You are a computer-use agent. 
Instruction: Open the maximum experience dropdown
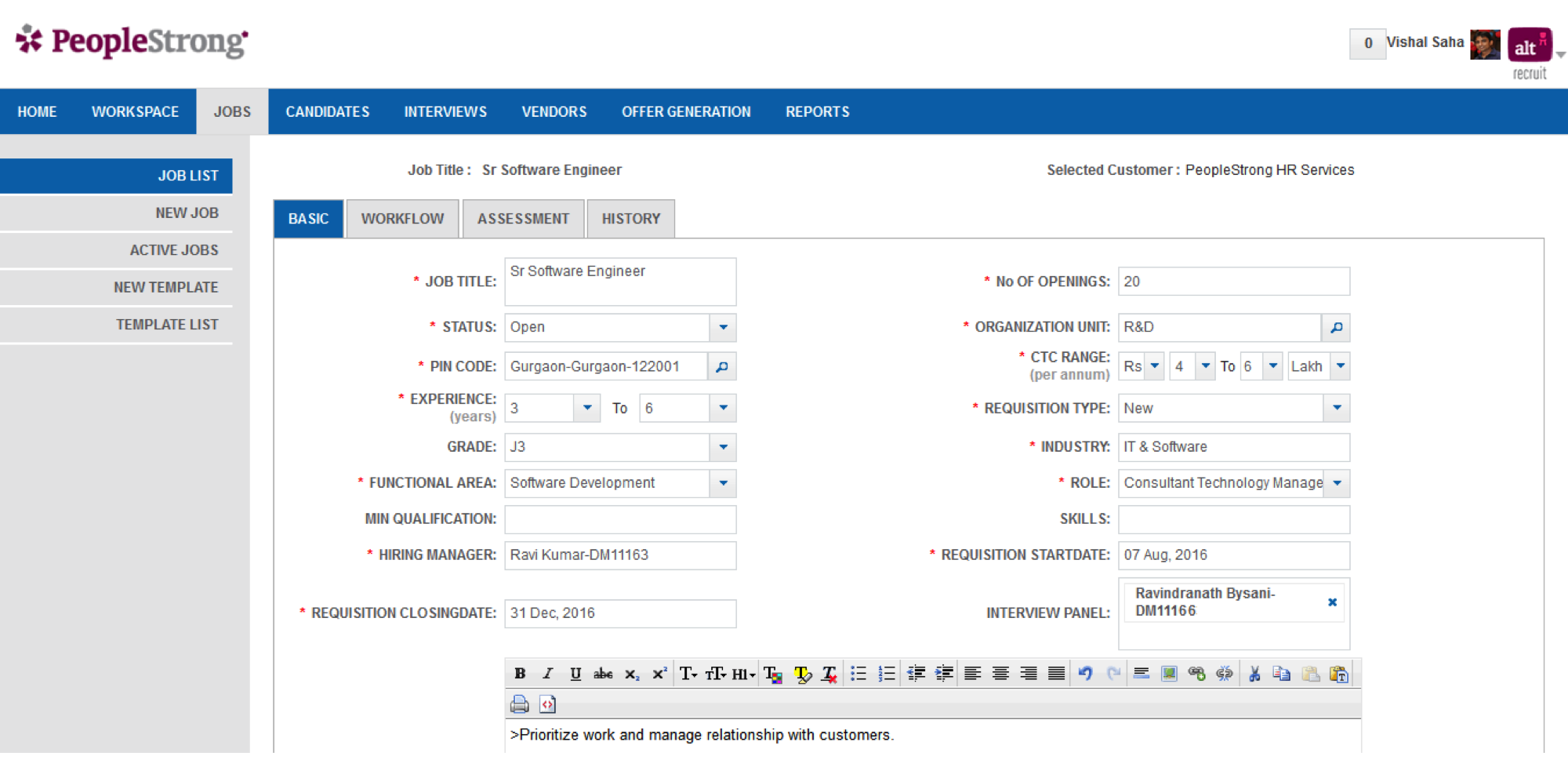pos(723,408)
